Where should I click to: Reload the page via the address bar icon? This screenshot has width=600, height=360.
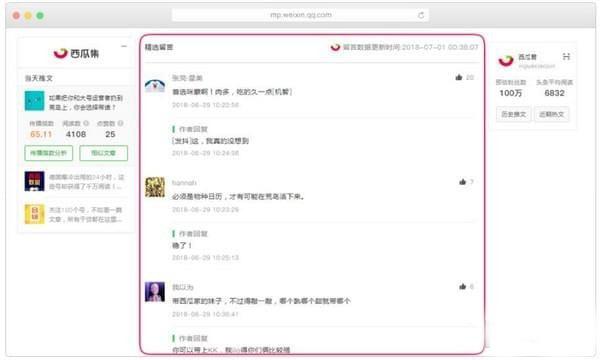[x=421, y=15]
